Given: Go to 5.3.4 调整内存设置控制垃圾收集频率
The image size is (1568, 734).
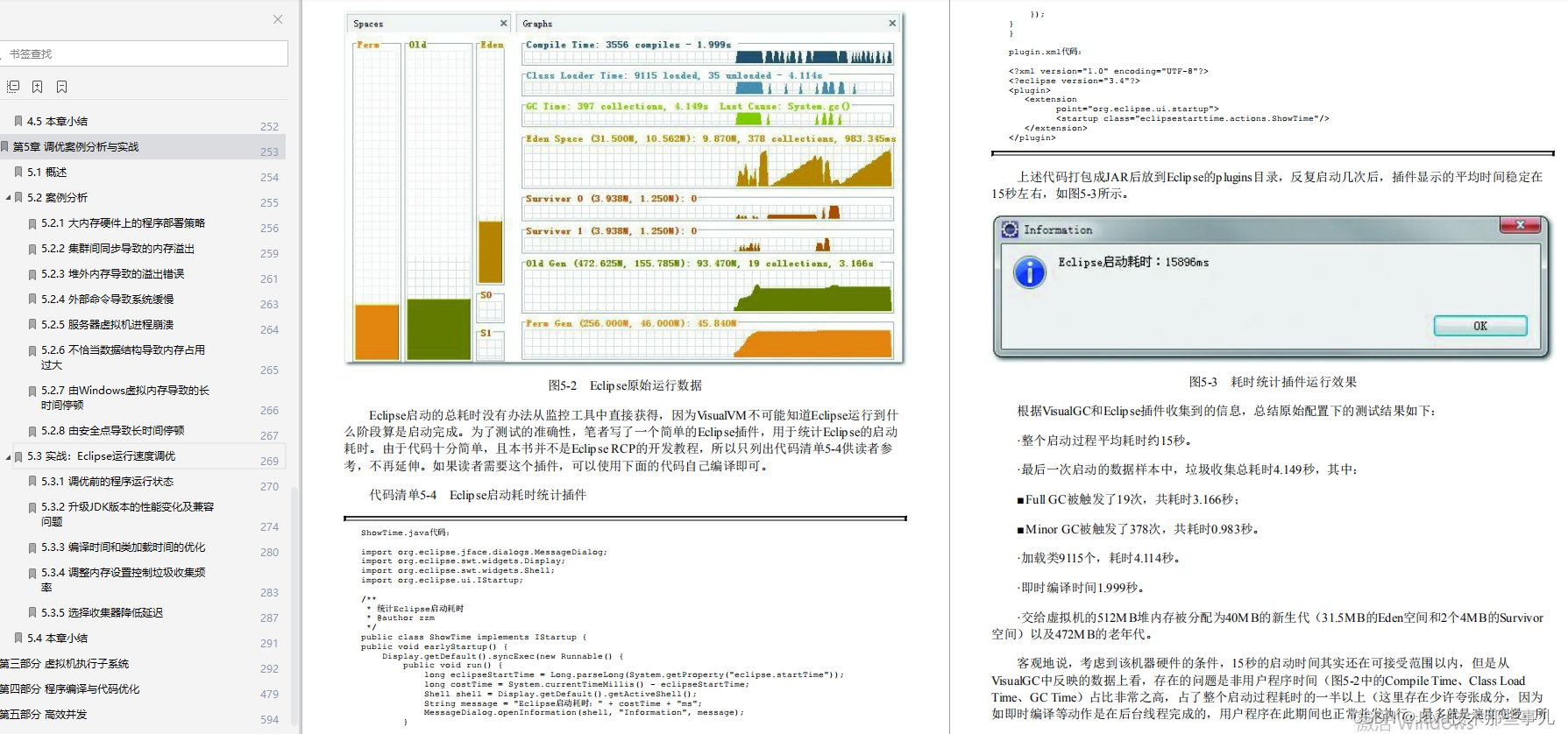Looking at the screenshot, I should tap(123, 580).
